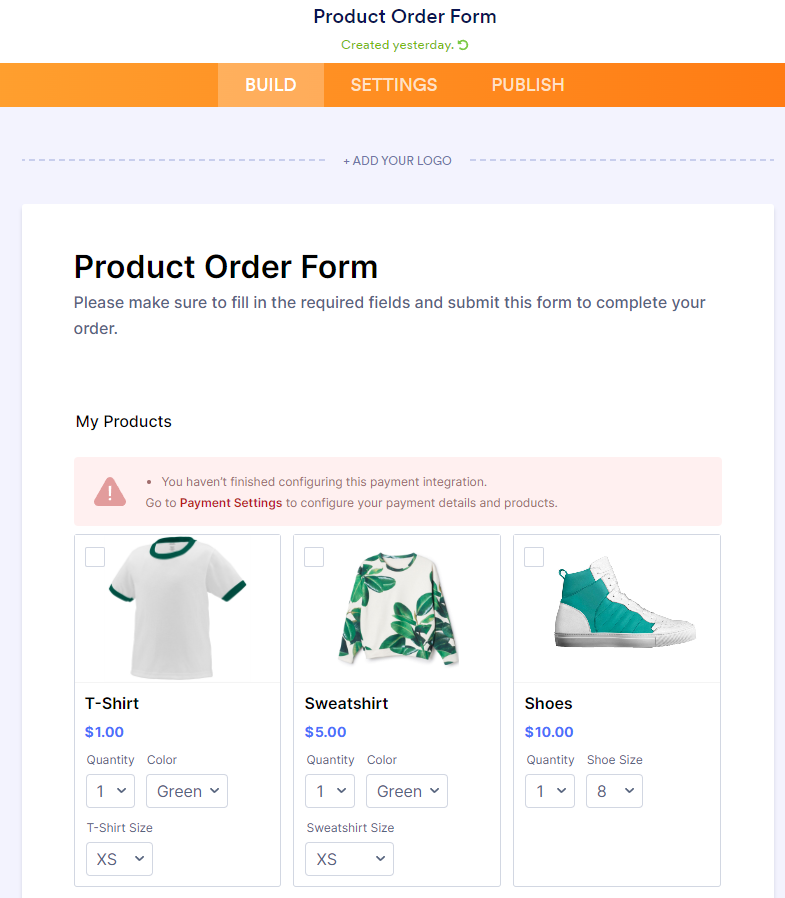Check the Shoes product checkbox
The height and width of the screenshot is (898, 785).
[534, 557]
